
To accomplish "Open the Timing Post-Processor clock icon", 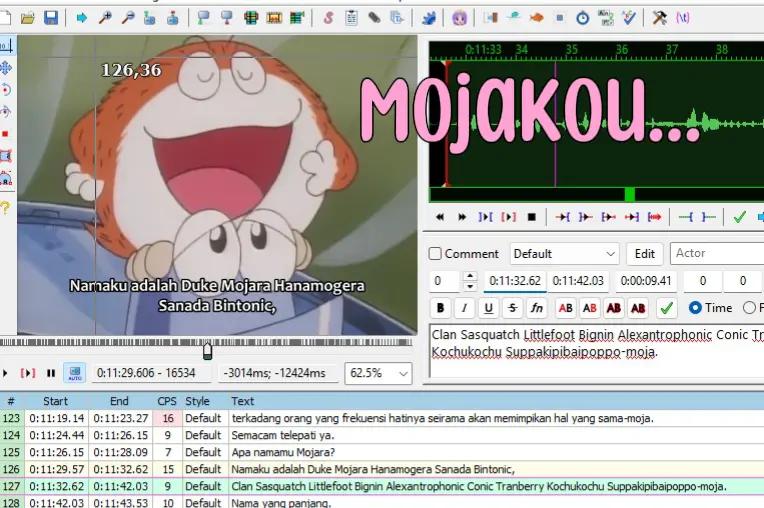I will tap(582, 19).
